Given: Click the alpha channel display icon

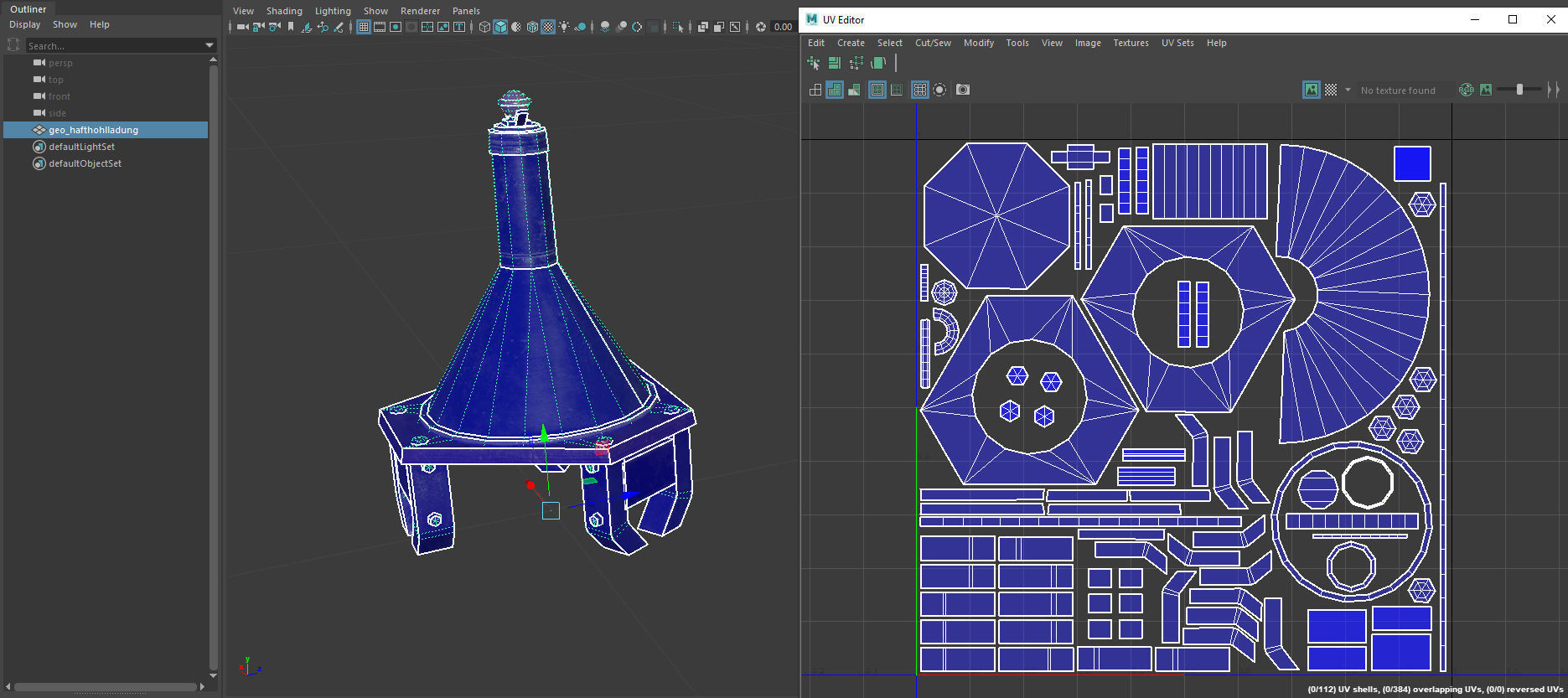Looking at the screenshot, I should (1486, 90).
